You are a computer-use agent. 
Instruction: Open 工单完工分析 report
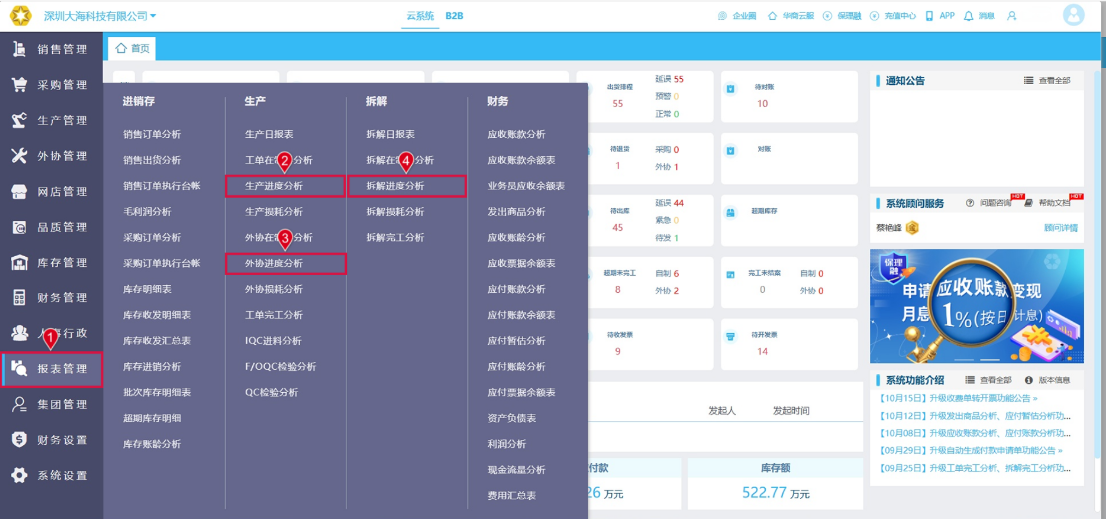[274, 315]
